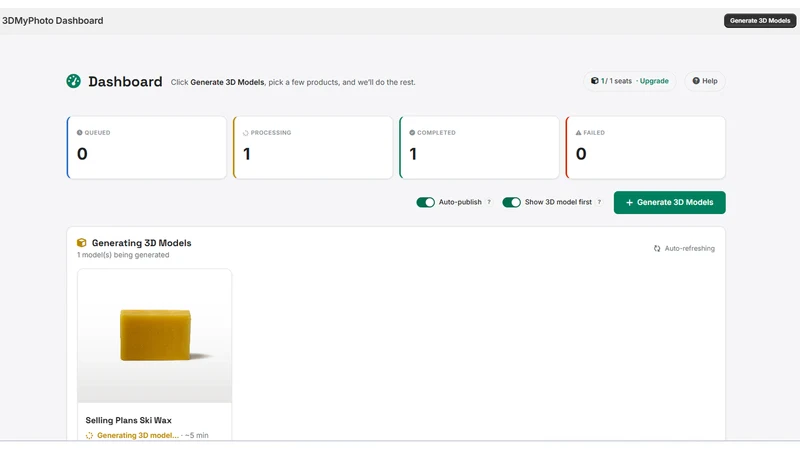Click the Failed stat card
This screenshot has width=800, height=450.
click(645, 147)
